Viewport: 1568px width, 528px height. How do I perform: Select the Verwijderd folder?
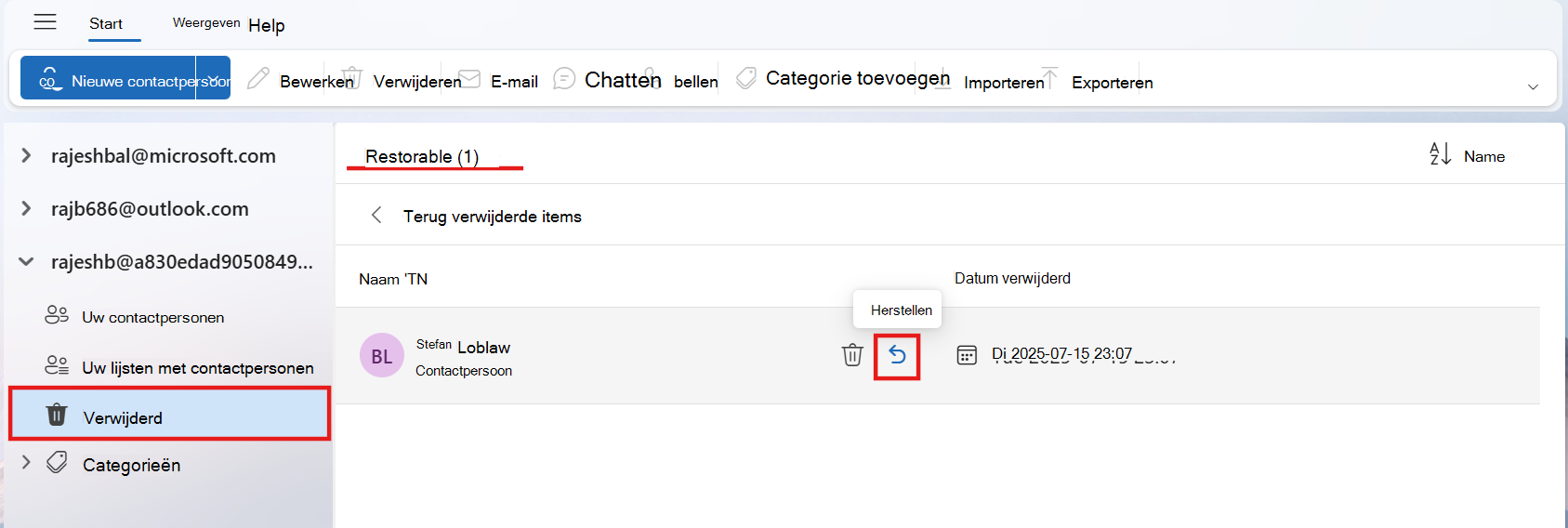[170, 415]
